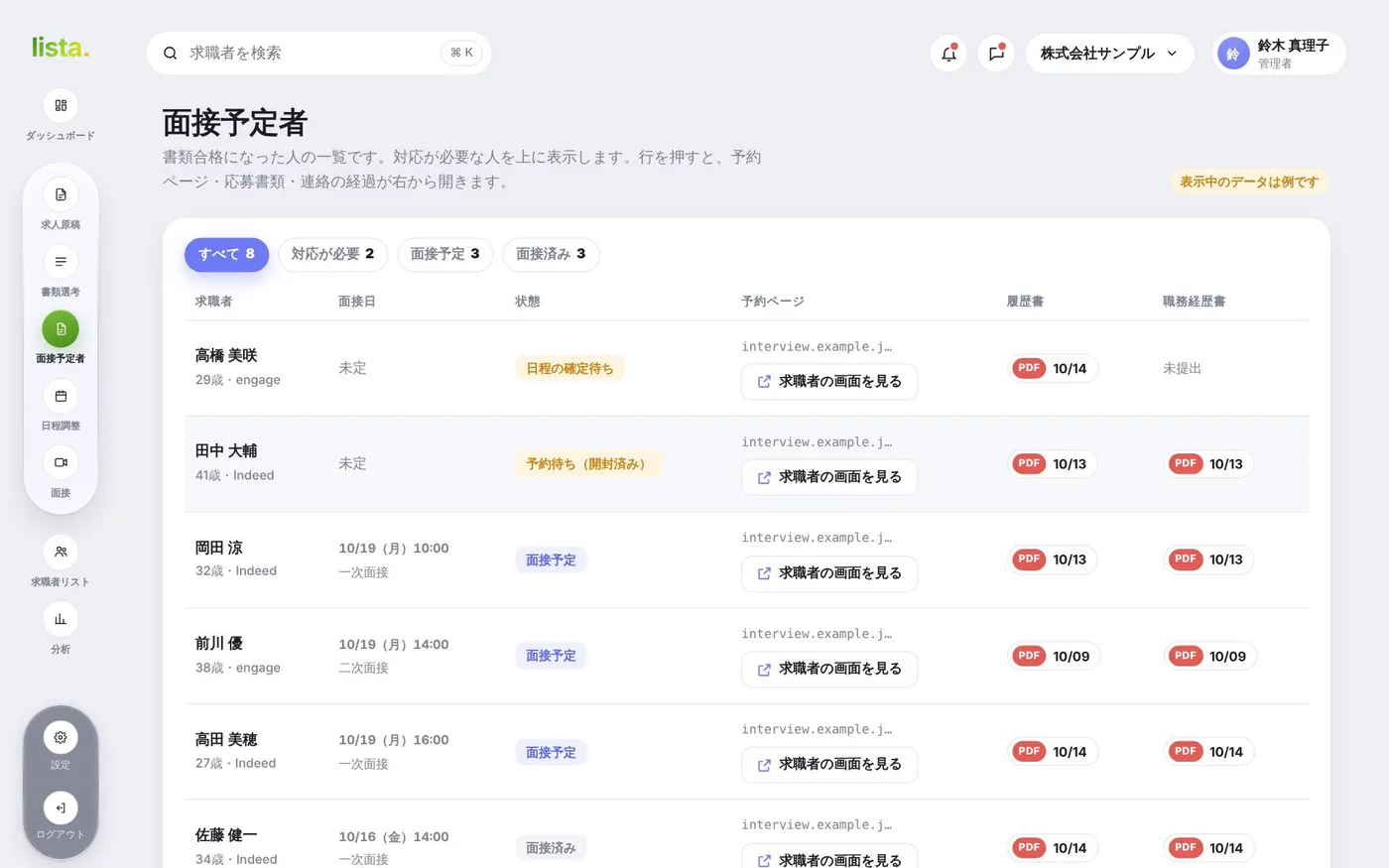Click the ⌘ K shortcut badge

pyautogui.click(x=461, y=53)
